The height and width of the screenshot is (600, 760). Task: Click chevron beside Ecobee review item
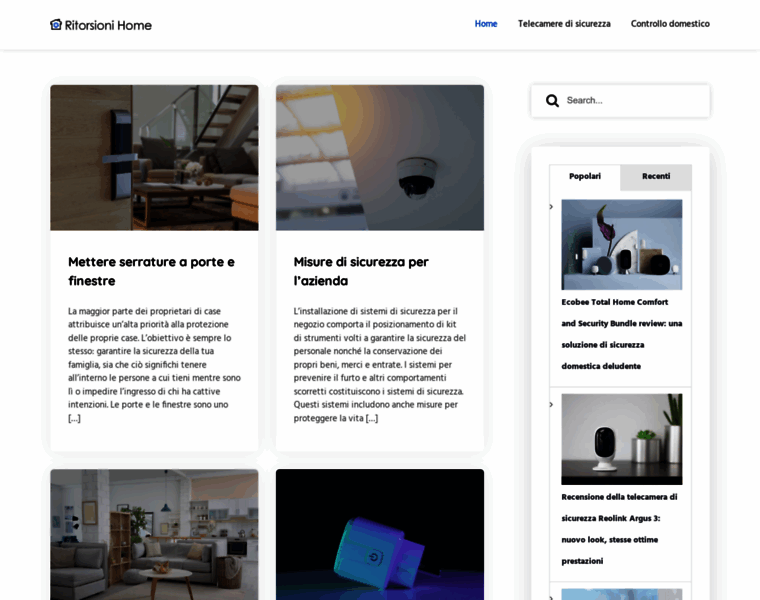coord(551,207)
